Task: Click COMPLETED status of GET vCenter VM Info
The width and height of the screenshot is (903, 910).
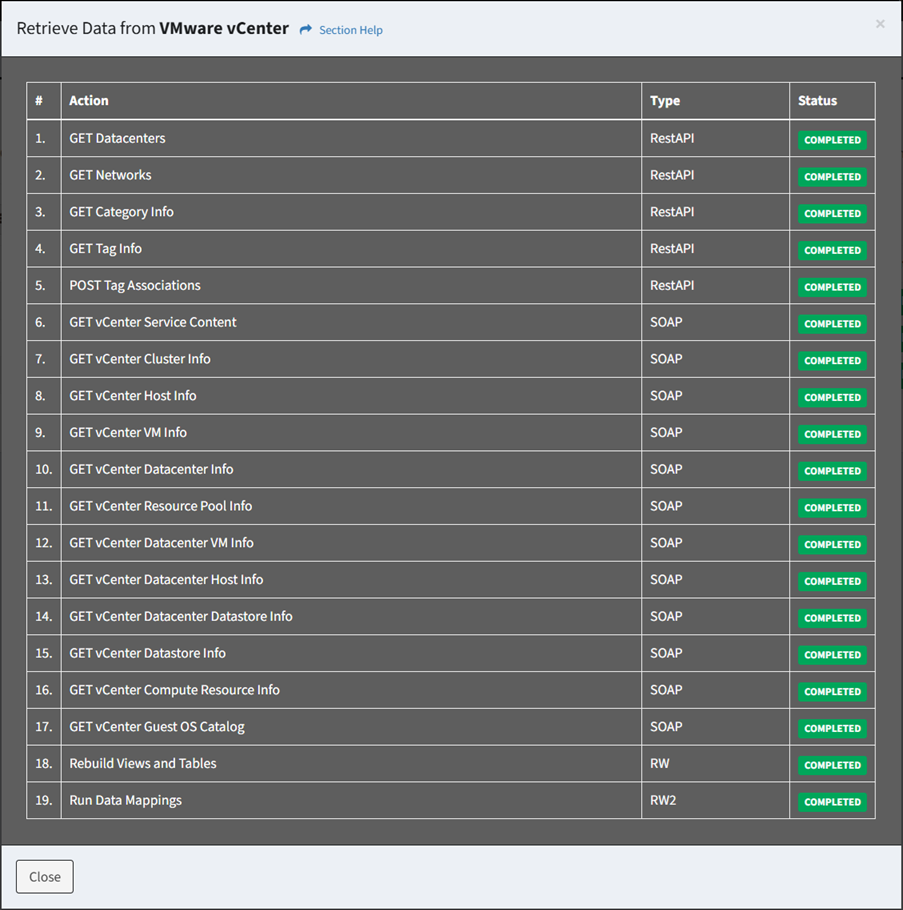Action: coord(832,434)
